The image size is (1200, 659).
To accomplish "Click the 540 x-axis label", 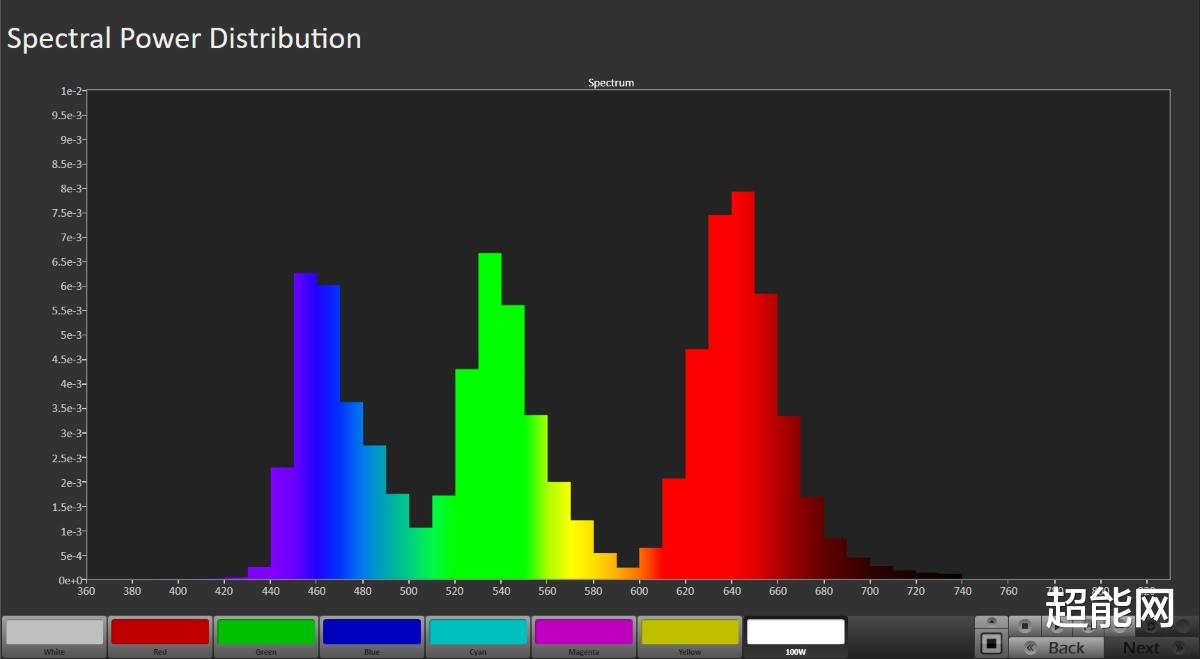I will [x=501, y=591].
